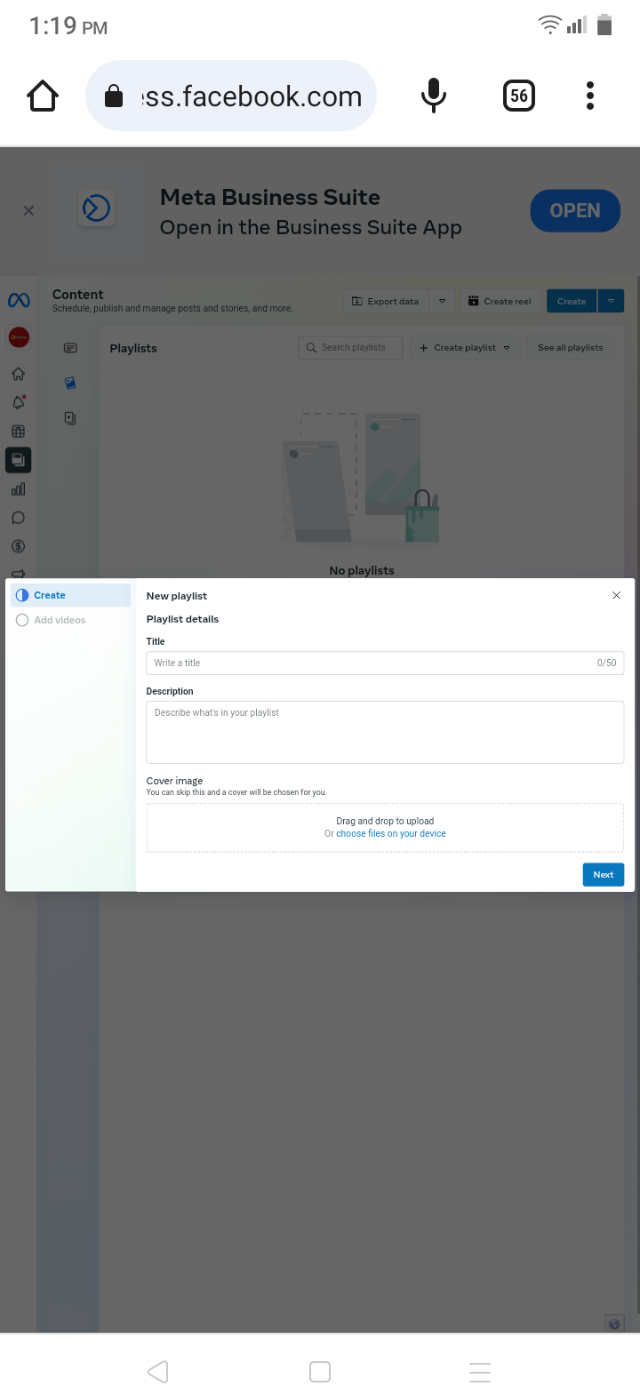Tap the browser home icon
The image size is (640, 1400).
(x=42, y=96)
